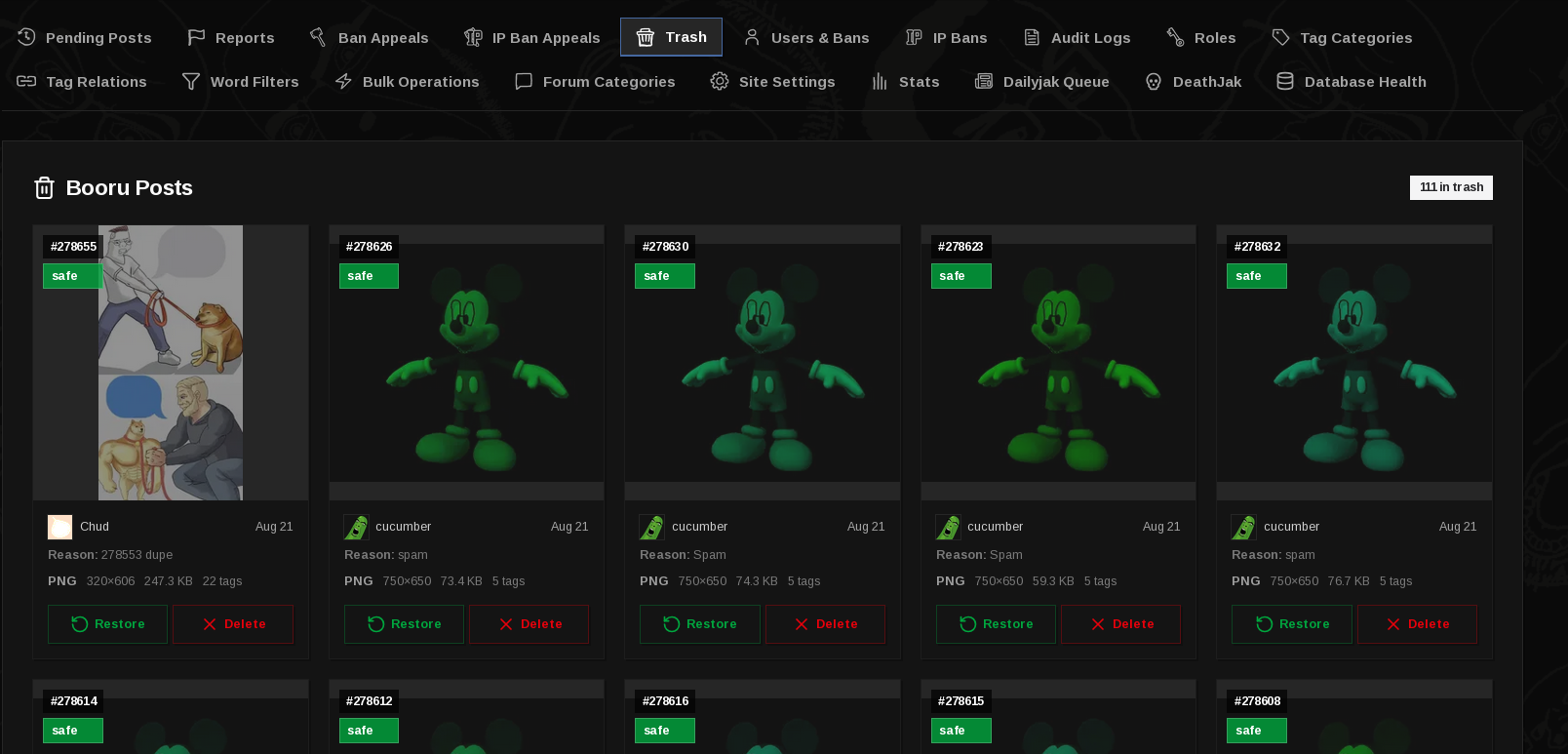The width and height of the screenshot is (1568, 754).
Task: Click the #278615 post ID badge
Action: point(960,701)
